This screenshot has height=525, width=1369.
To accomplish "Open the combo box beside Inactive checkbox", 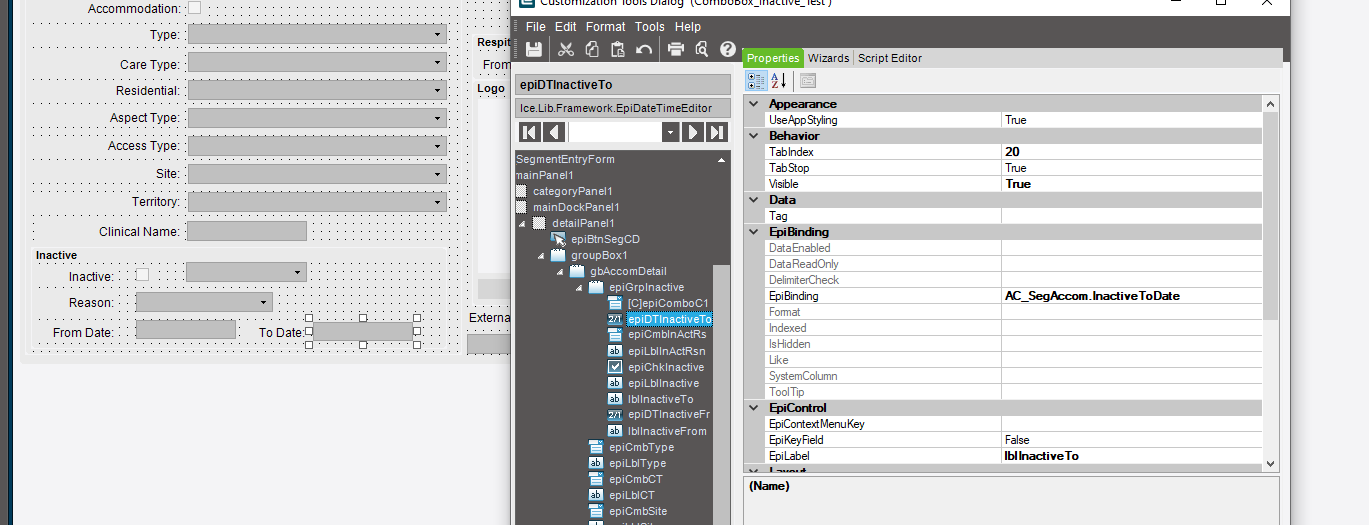I will click(x=298, y=272).
